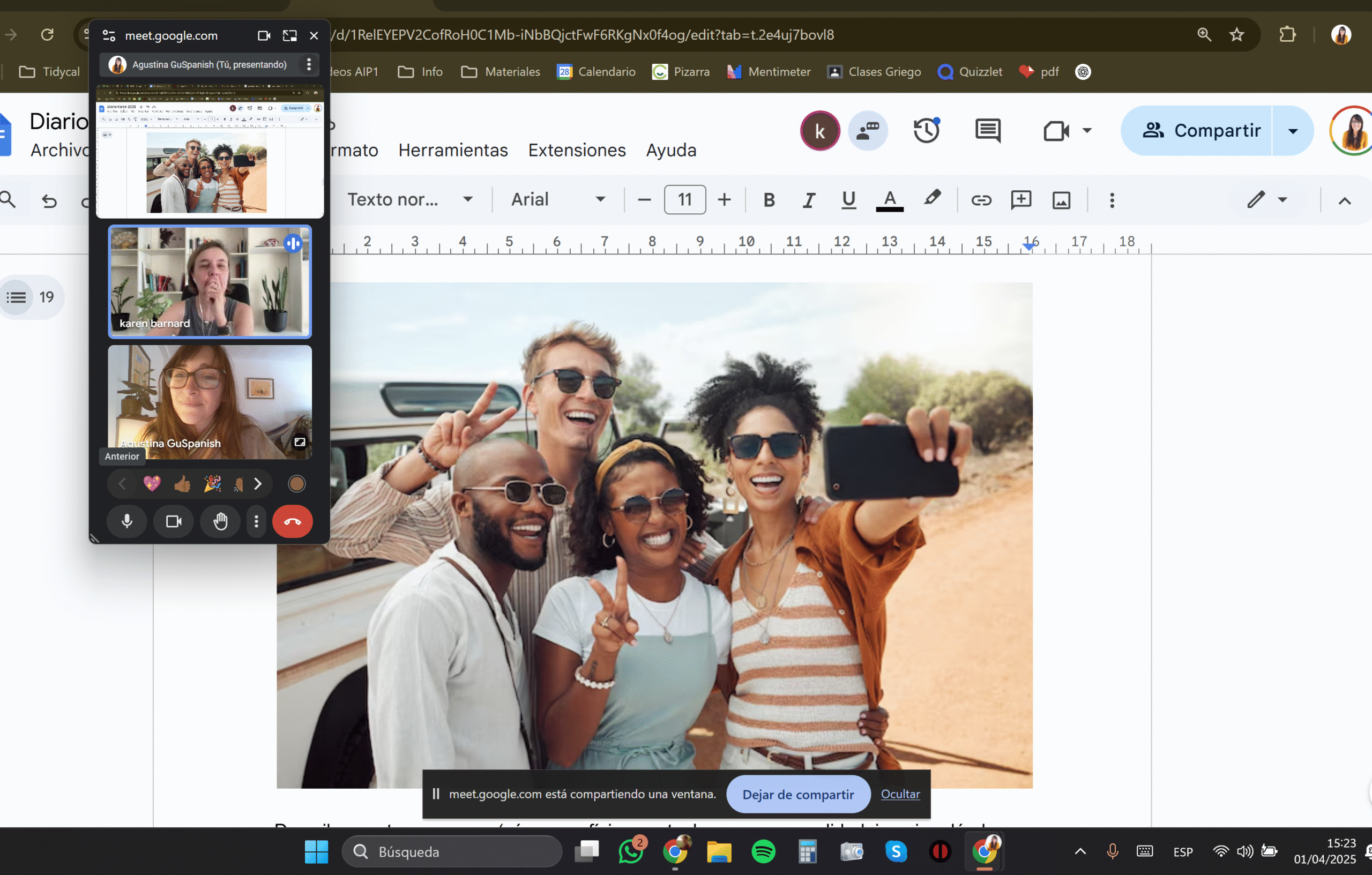Screen dimensions: 1372x875
Task: Hang up with the red call button
Action: 292,521
